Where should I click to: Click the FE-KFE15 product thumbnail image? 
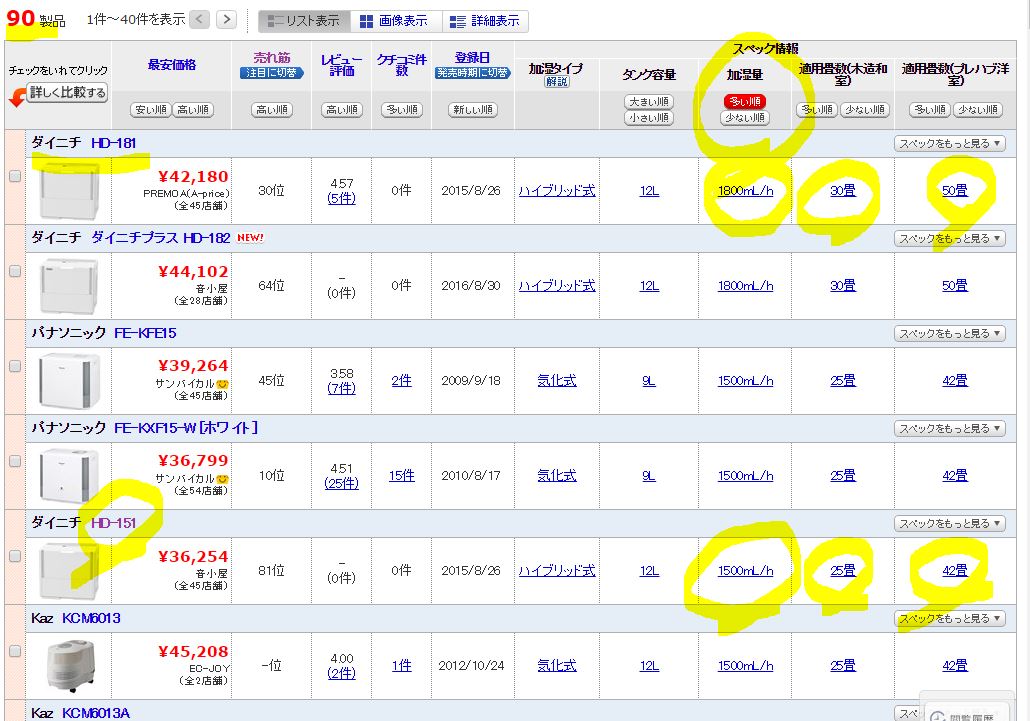point(69,381)
